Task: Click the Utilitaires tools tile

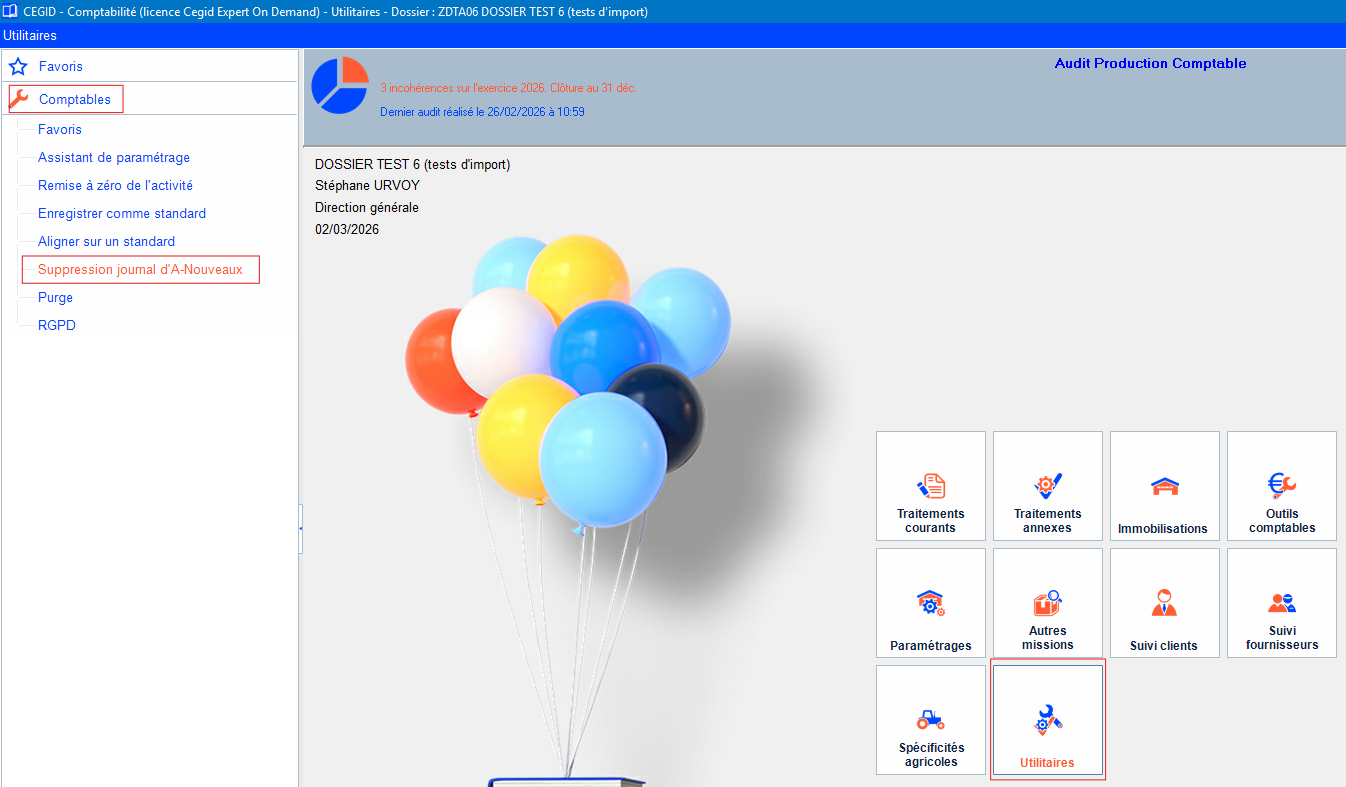Action: [1047, 720]
